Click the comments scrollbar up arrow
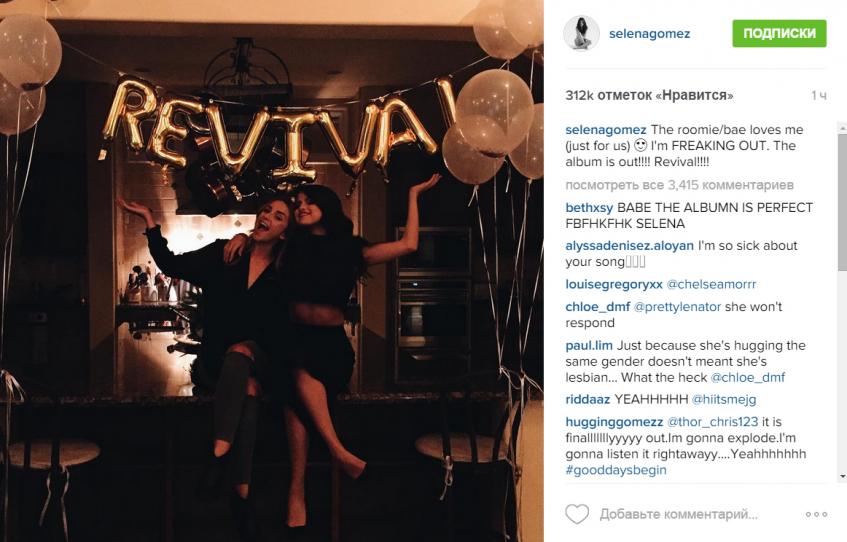 click(x=842, y=128)
